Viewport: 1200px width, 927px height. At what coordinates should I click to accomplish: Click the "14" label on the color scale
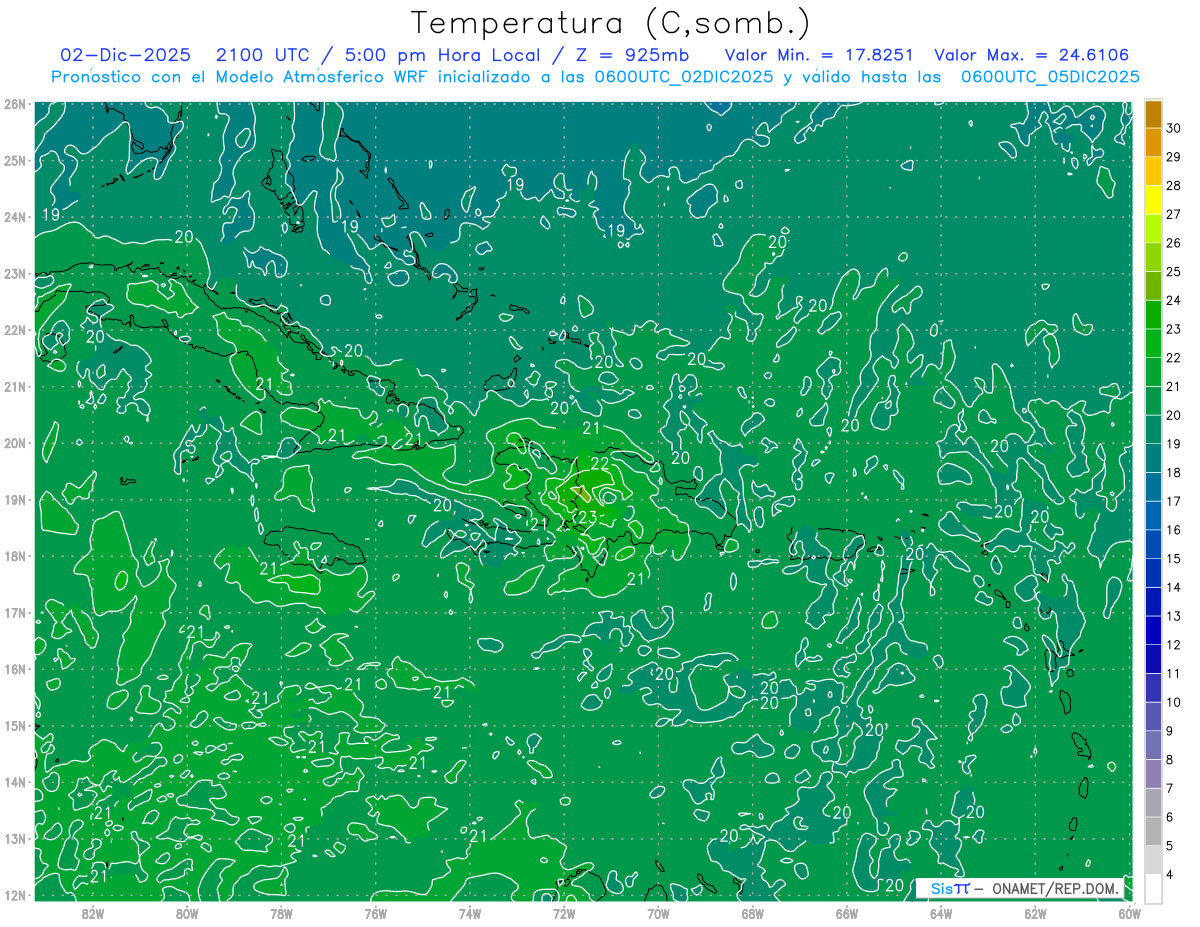point(1174,587)
